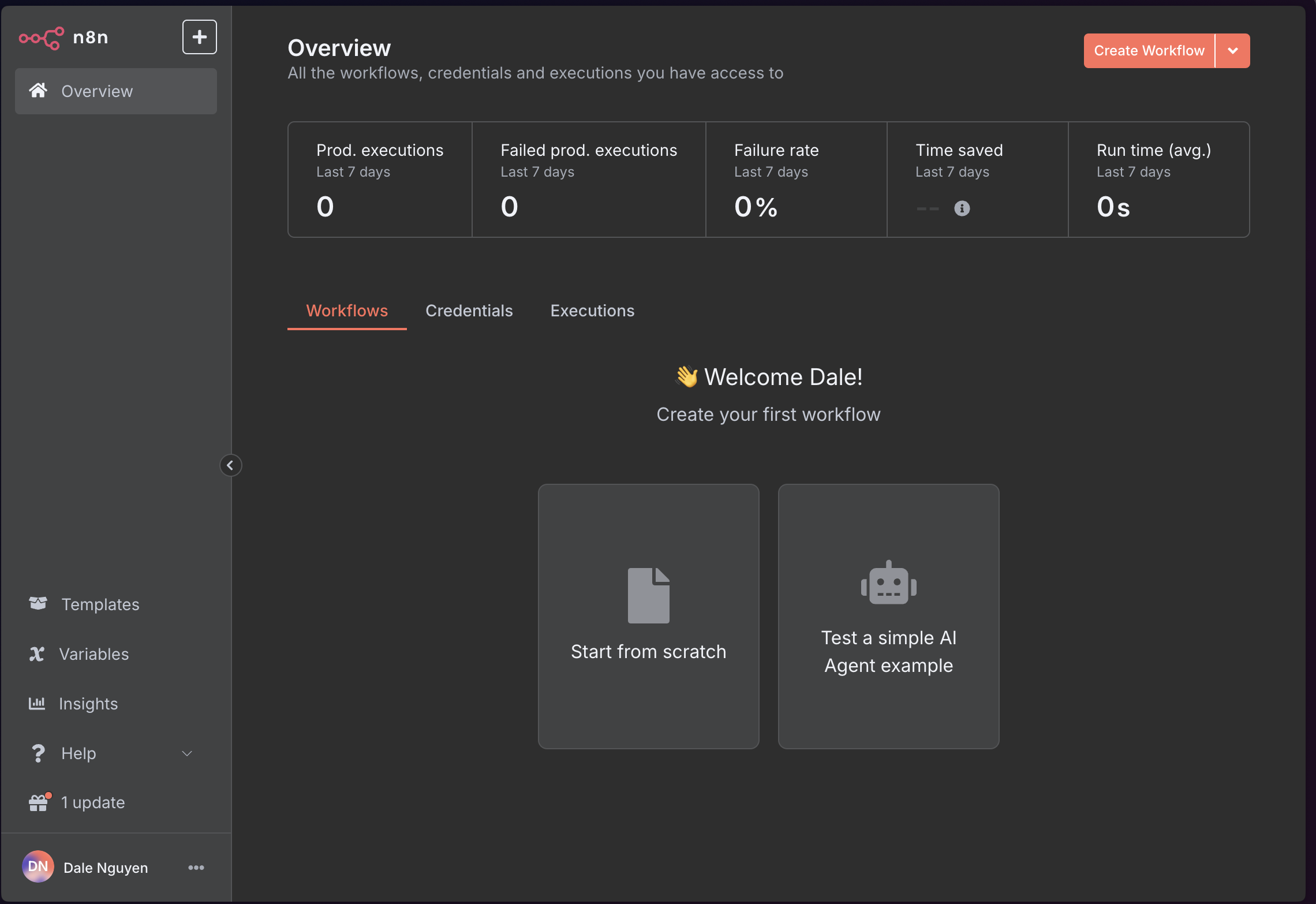Click the Dale Nguyen DN avatar

pyautogui.click(x=38, y=867)
